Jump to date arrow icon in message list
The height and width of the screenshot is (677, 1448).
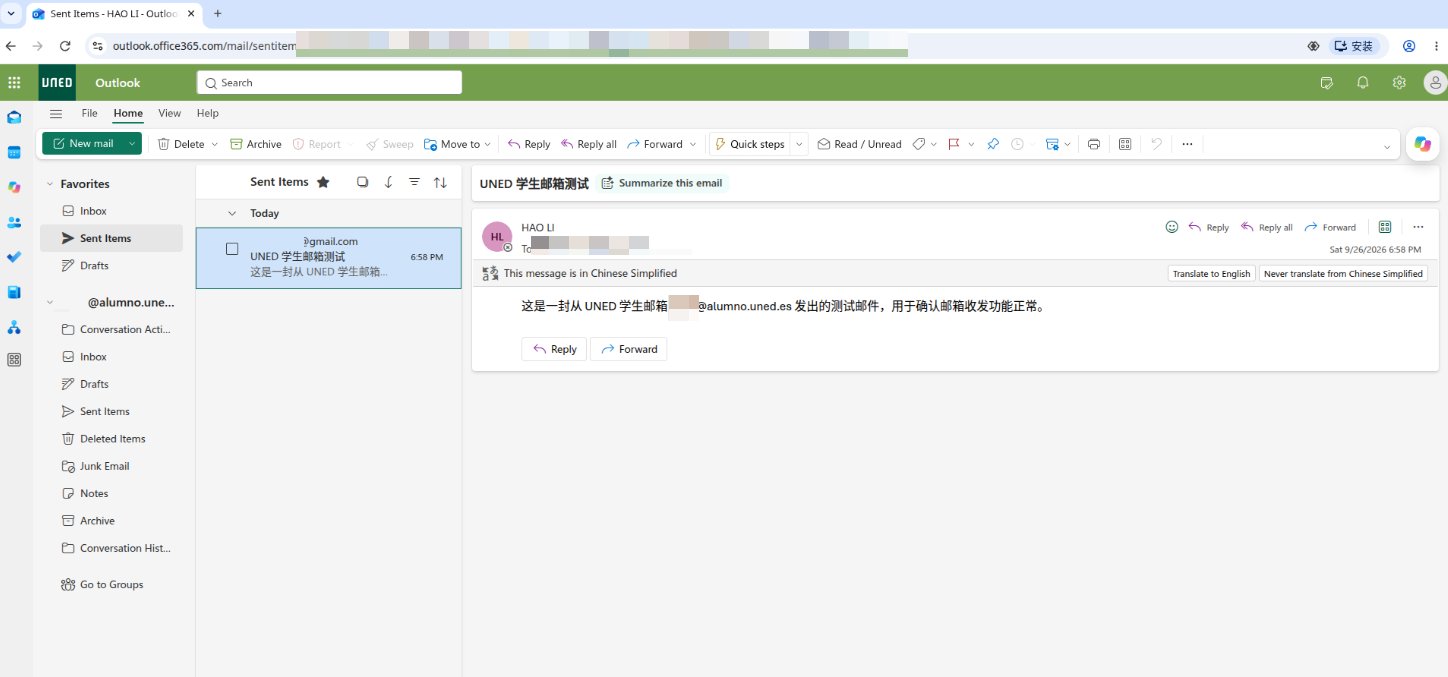coord(389,182)
